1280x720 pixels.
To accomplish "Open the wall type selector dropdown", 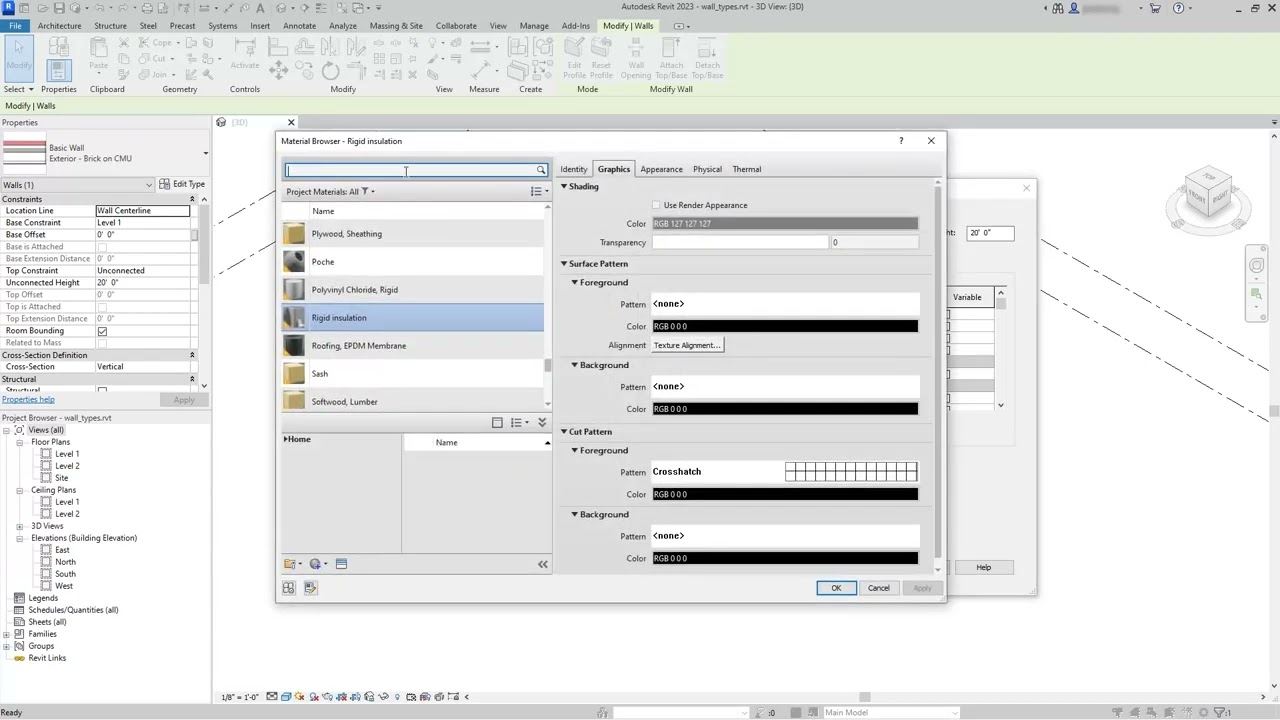I will pyautogui.click(x=205, y=153).
